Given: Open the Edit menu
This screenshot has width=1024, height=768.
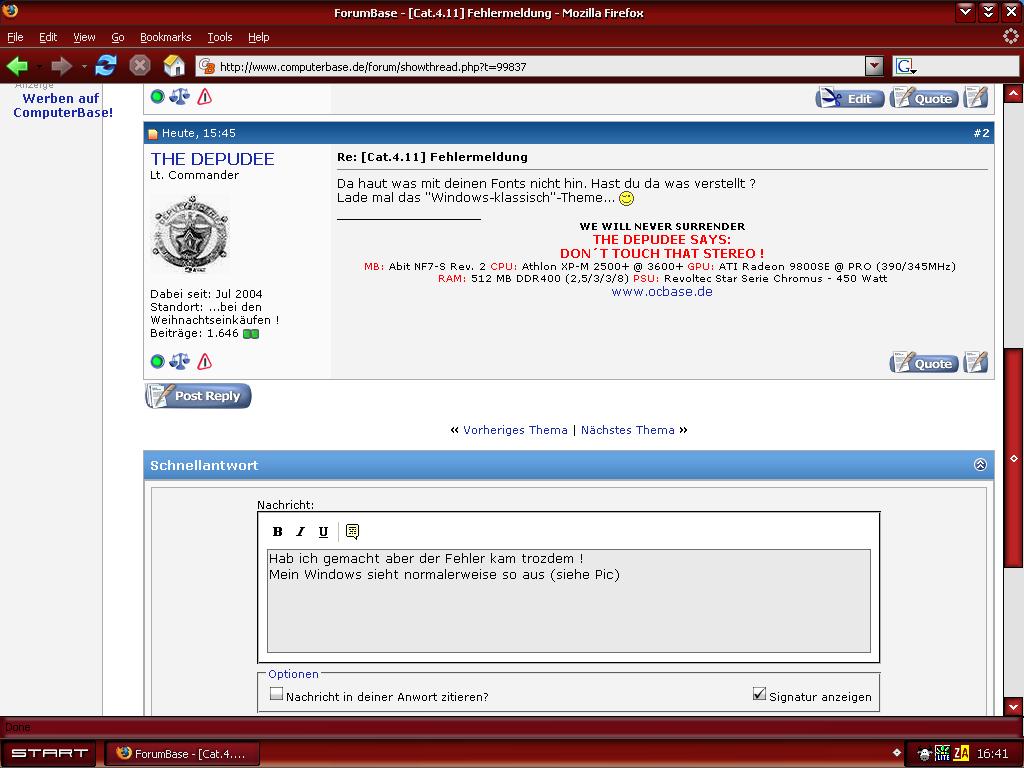Looking at the screenshot, I should pos(48,37).
